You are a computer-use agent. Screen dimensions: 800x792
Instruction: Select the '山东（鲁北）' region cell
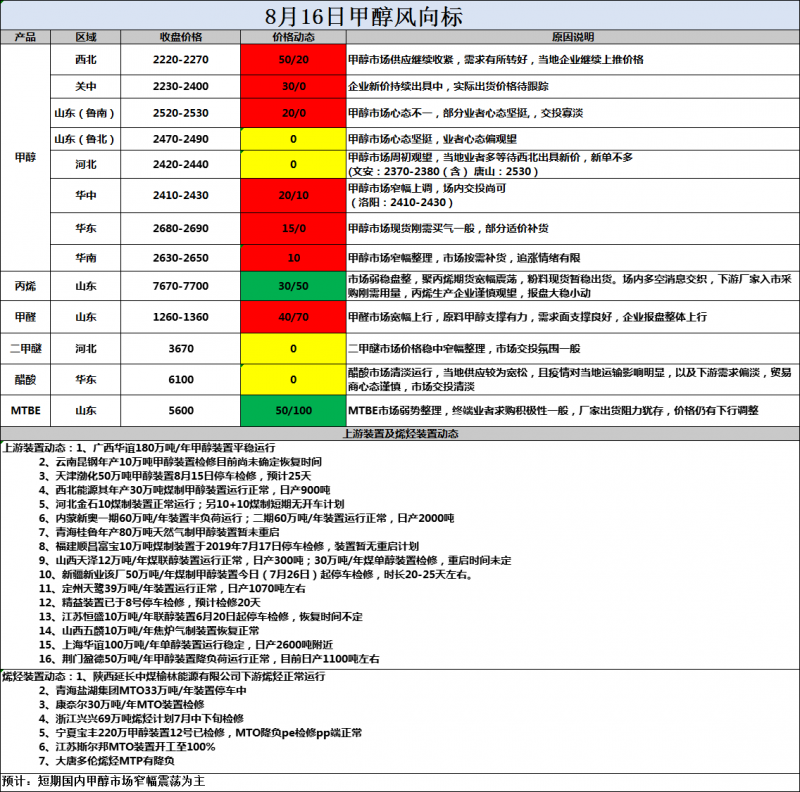(86, 139)
